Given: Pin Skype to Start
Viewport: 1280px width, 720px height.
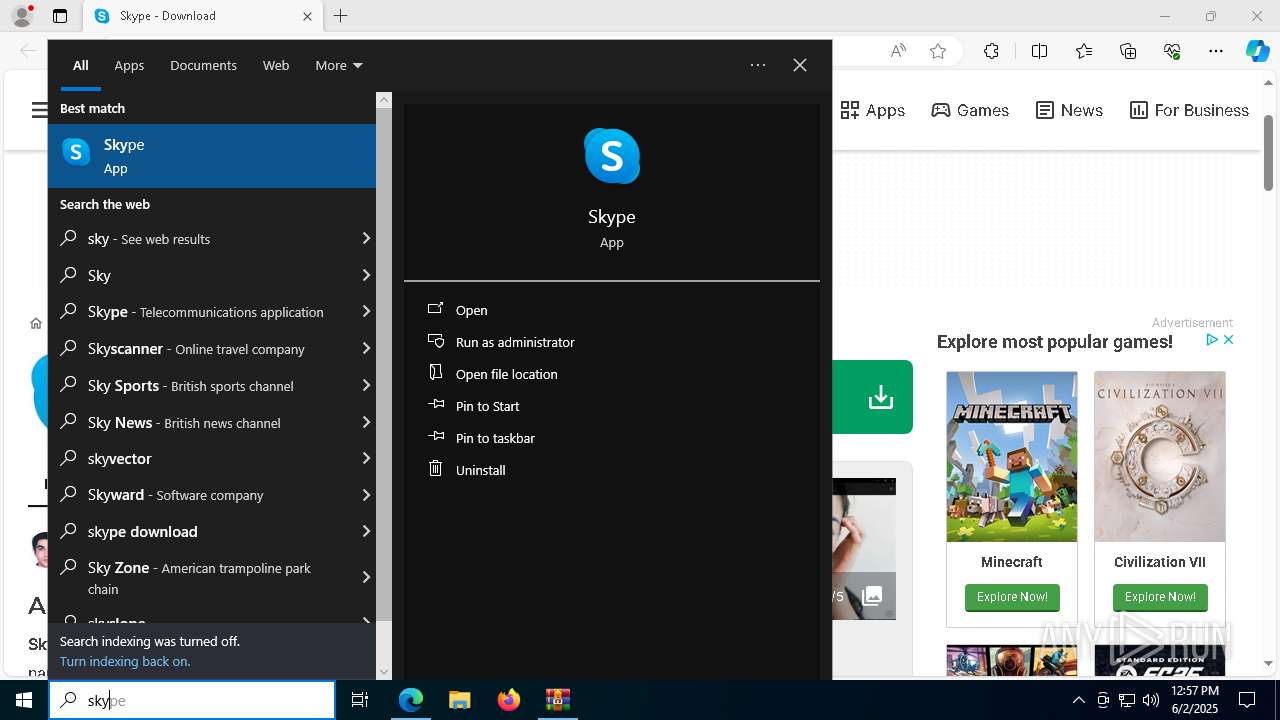Looking at the screenshot, I should point(487,406).
